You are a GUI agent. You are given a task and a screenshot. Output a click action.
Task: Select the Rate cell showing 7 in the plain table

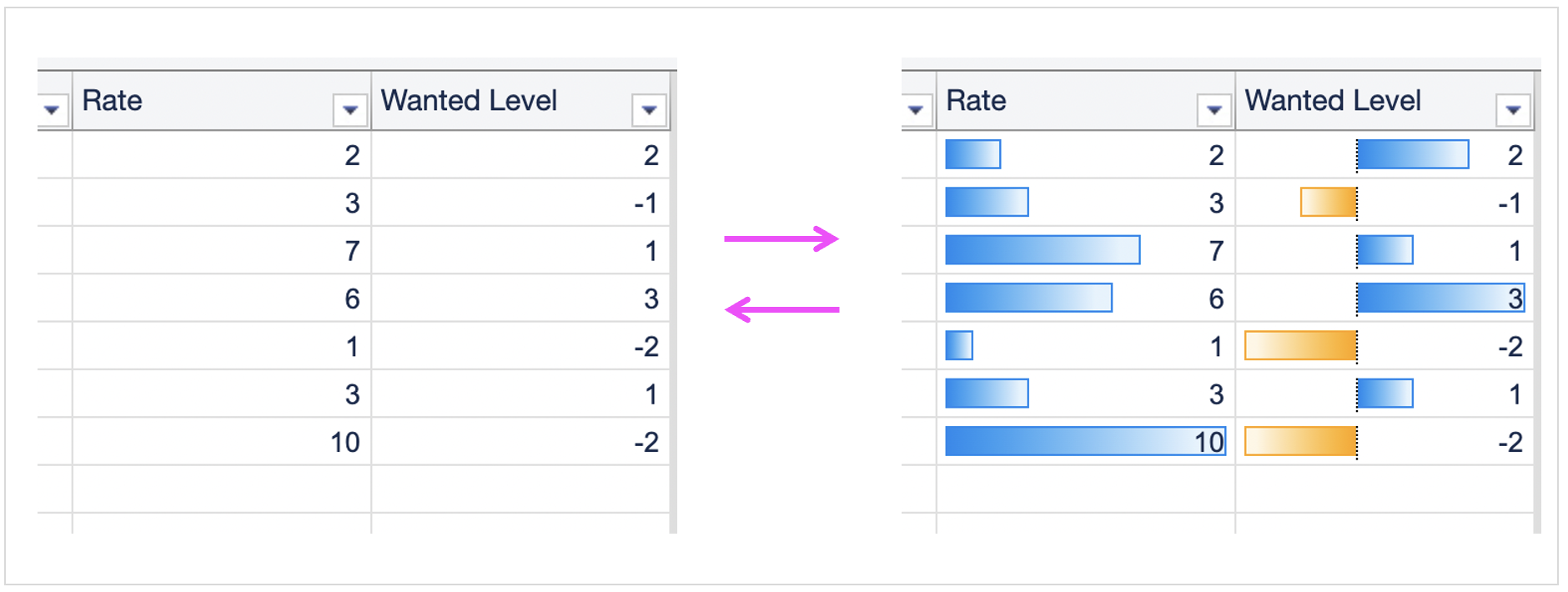point(222,251)
